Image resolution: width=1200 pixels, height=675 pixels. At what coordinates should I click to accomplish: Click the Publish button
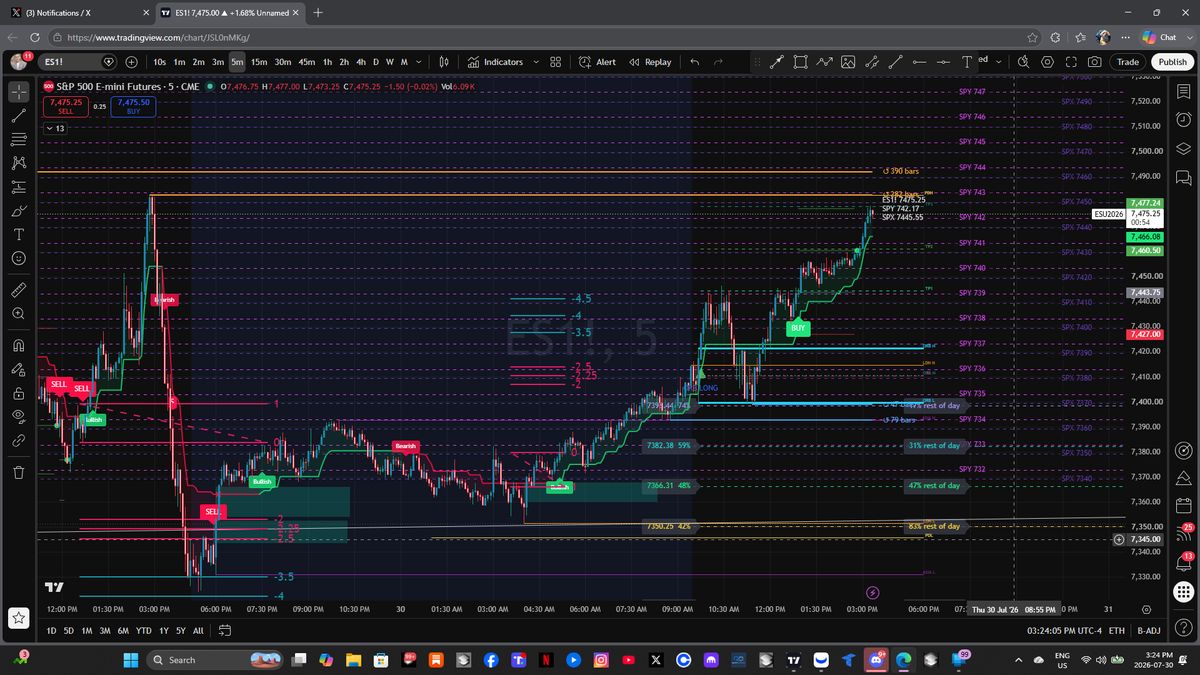pos(1171,62)
